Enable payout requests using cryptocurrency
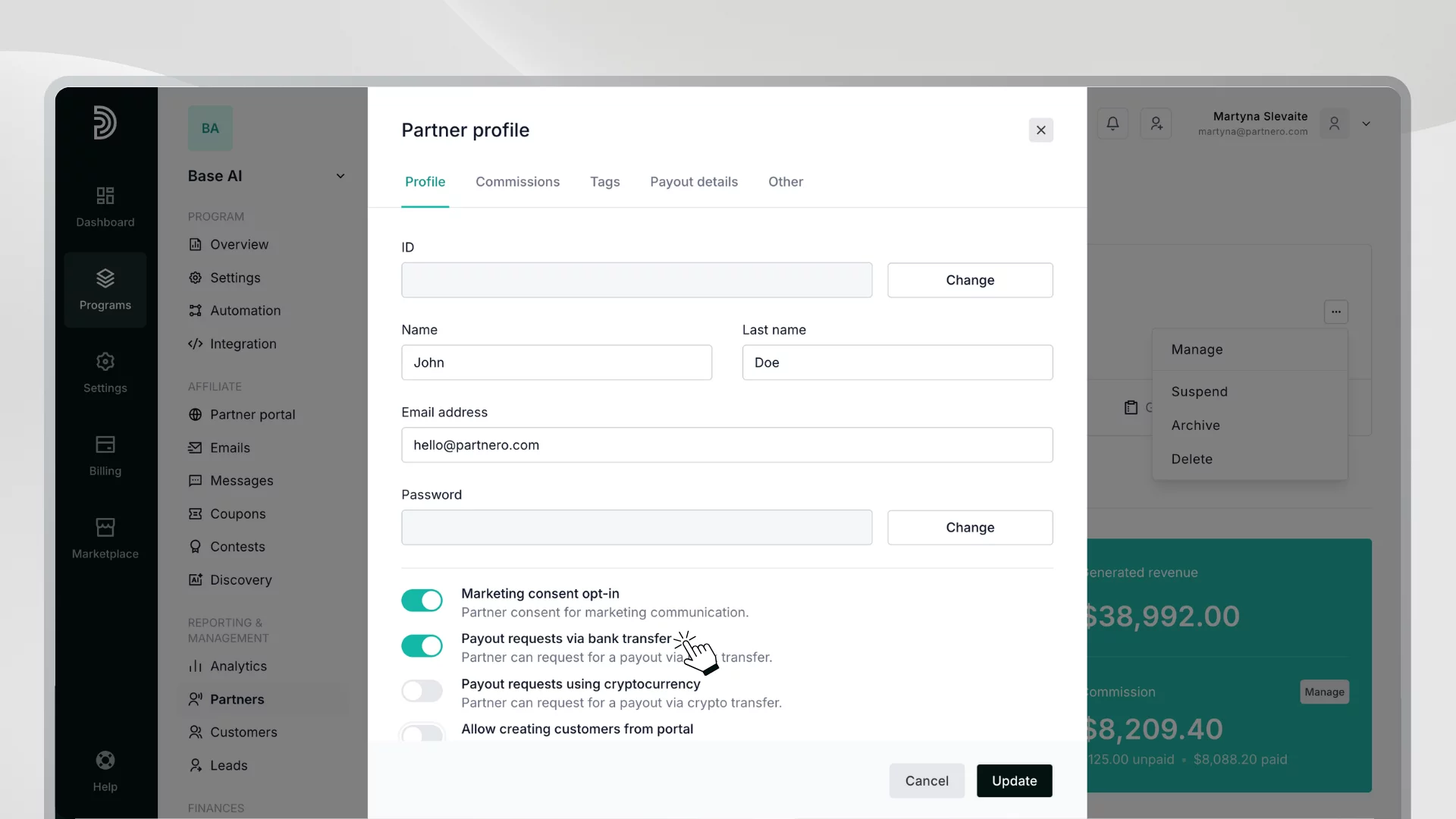1456x819 pixels. point(422,691)
